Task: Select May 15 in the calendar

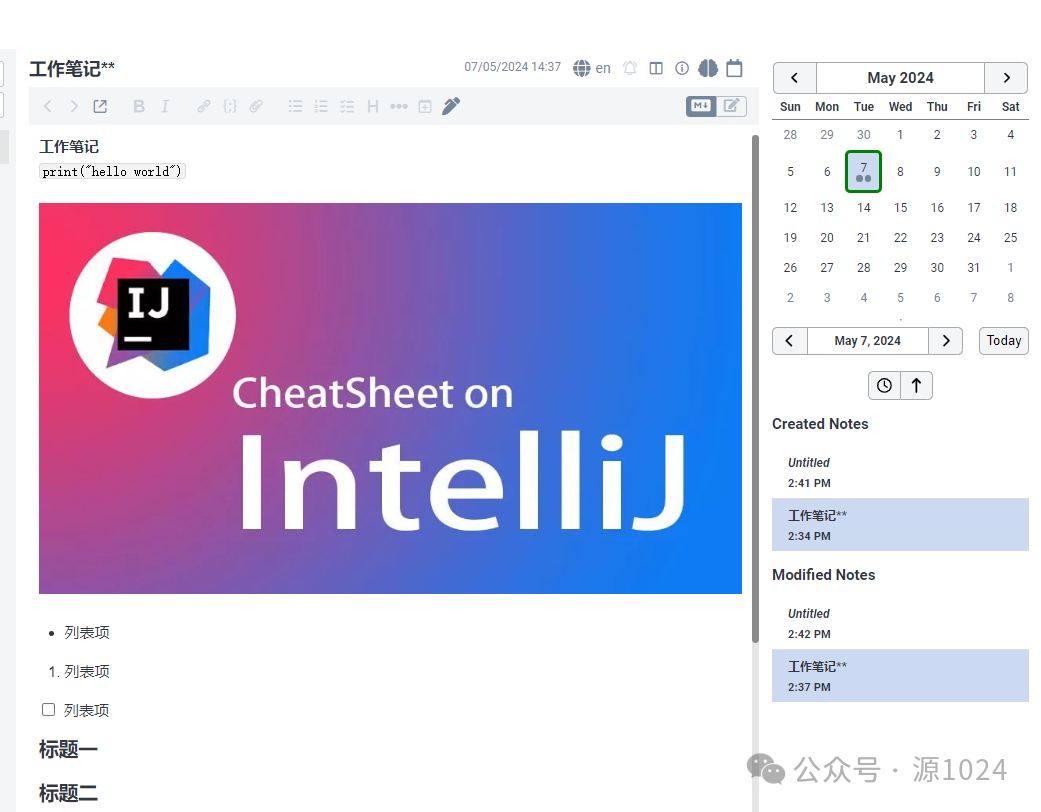Action: [900, 208]
